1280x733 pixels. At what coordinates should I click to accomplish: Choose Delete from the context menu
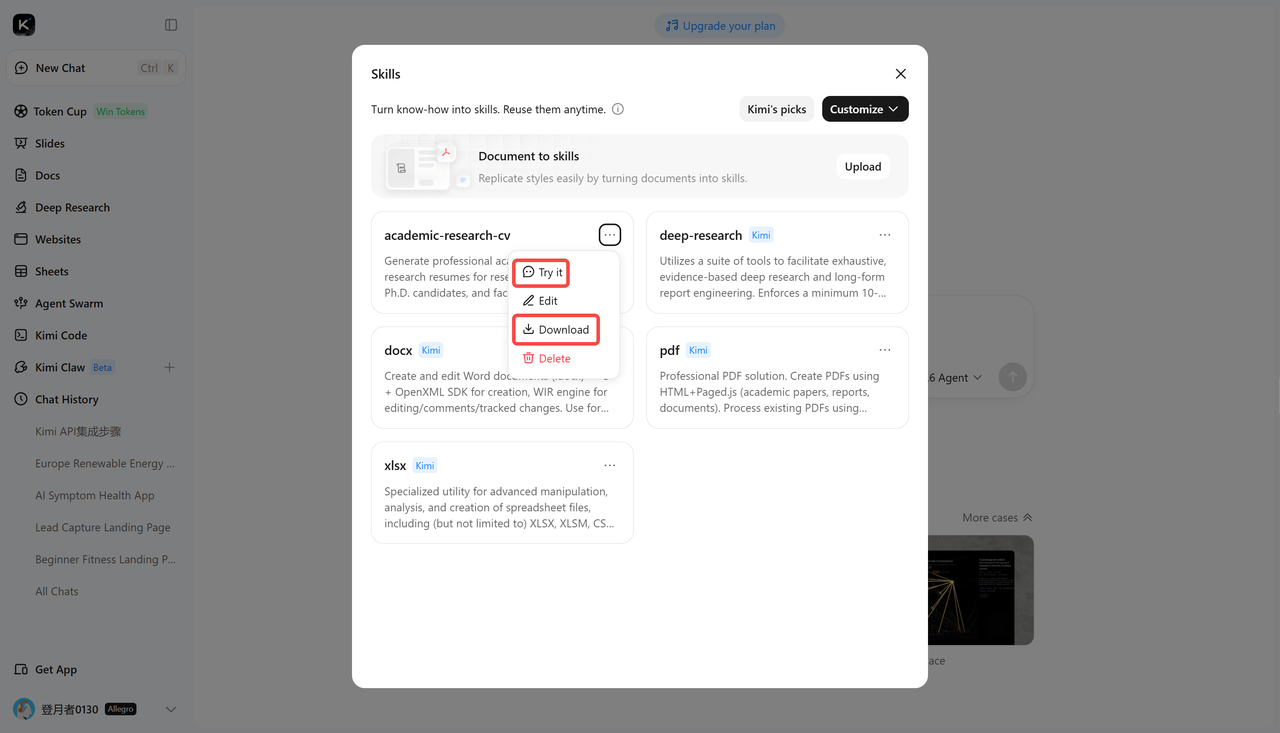pos(547,358)
